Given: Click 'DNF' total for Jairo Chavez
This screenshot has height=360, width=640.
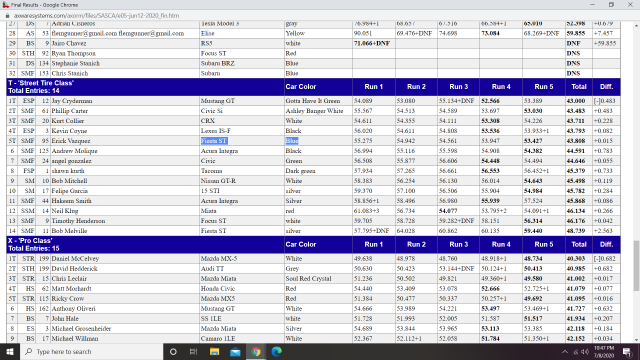Looking at the screenshot, I should [573, 43].
